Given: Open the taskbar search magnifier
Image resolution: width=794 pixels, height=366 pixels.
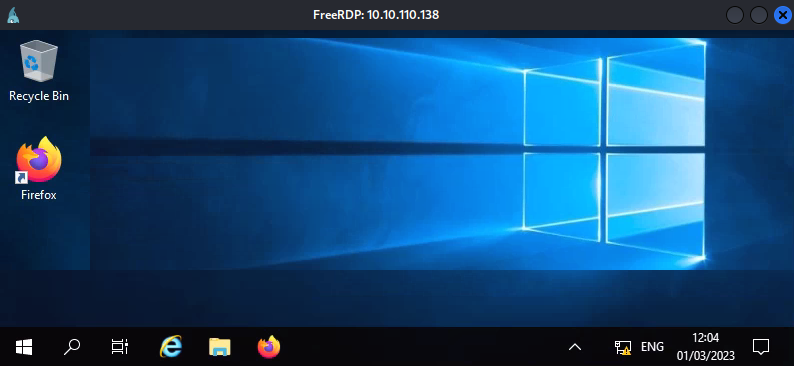Looking at the screenshot, I should point(72,347).
